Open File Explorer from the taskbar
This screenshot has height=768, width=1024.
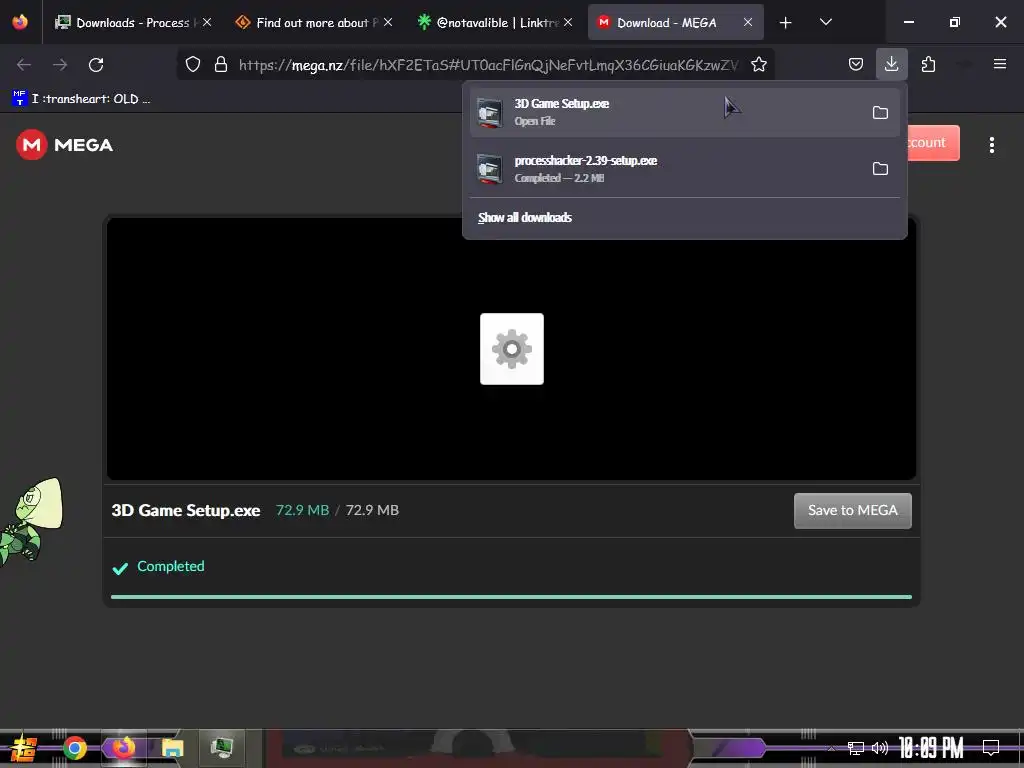pos(172,748)
